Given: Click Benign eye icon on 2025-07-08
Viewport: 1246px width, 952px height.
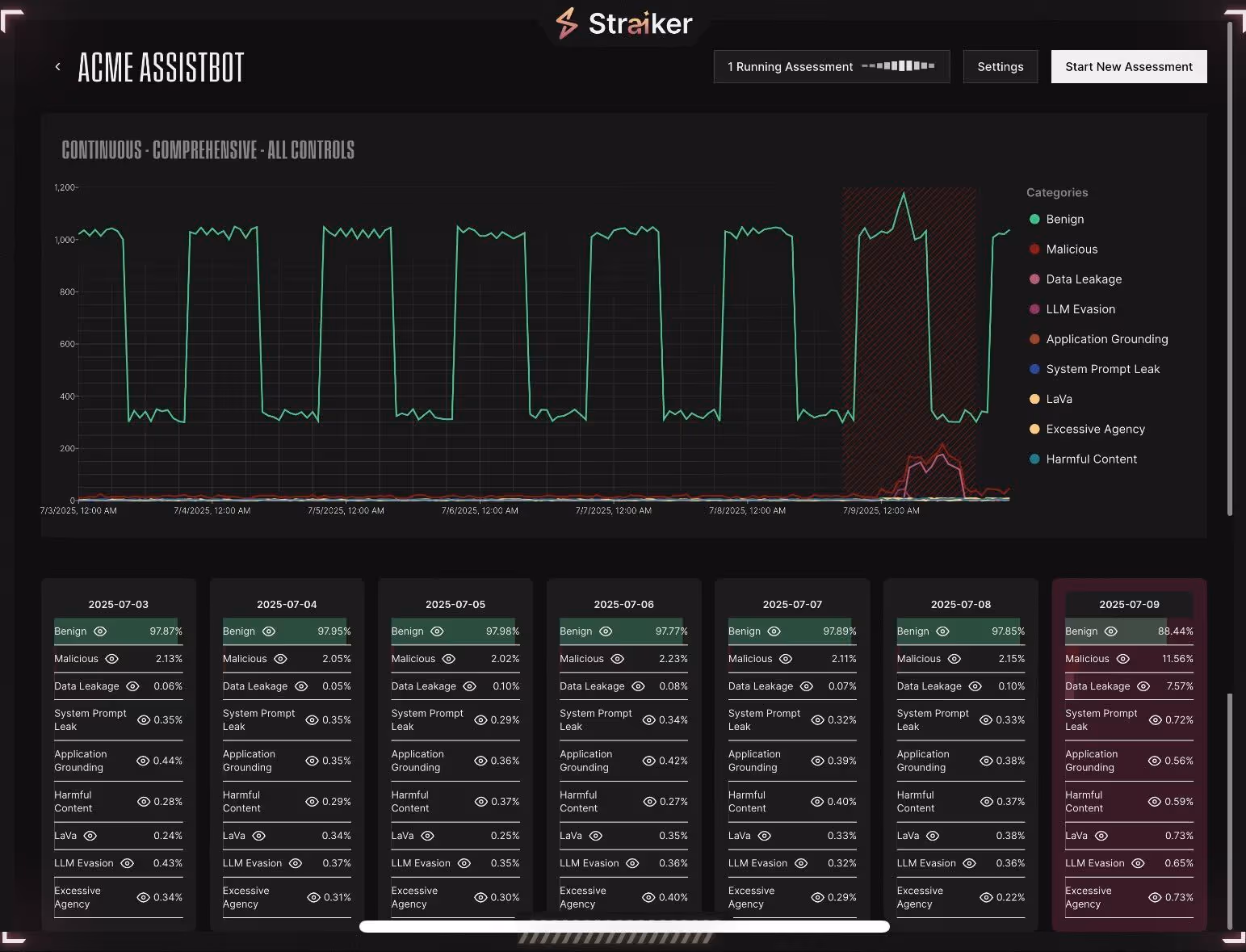Looking at the screenshot, I should point(942,631).
